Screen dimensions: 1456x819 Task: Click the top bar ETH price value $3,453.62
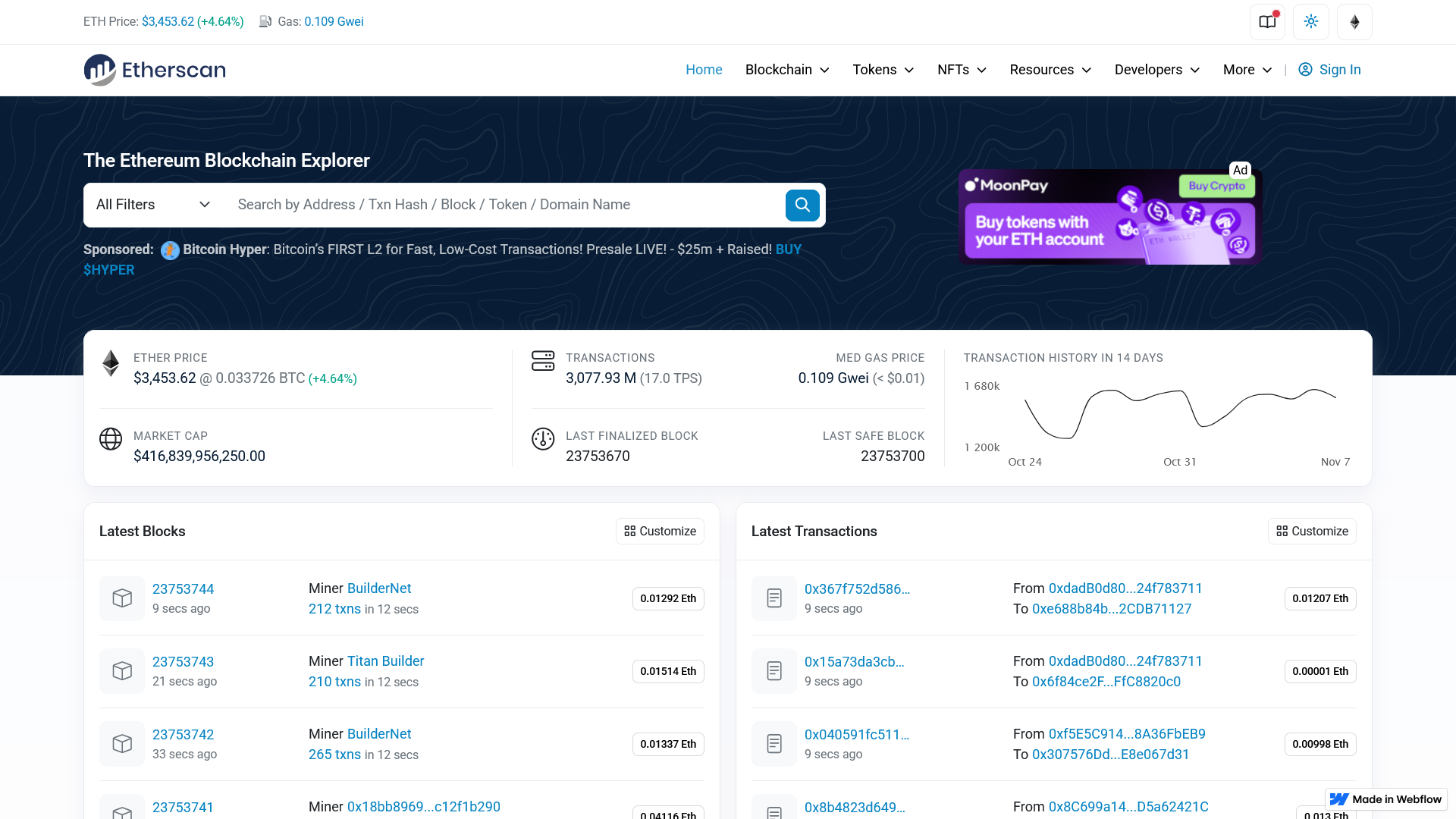pos(168,21)
